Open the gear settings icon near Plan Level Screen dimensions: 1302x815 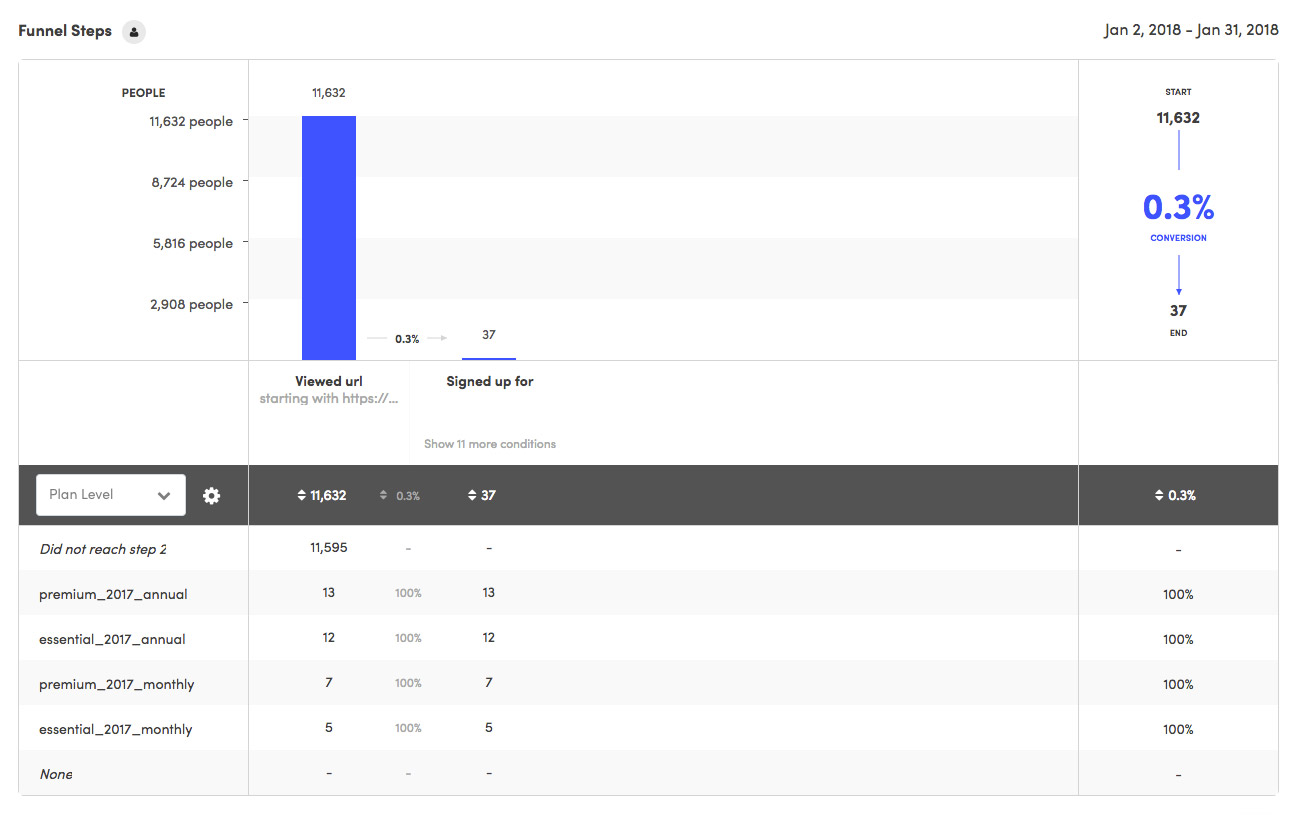[211, 495]
